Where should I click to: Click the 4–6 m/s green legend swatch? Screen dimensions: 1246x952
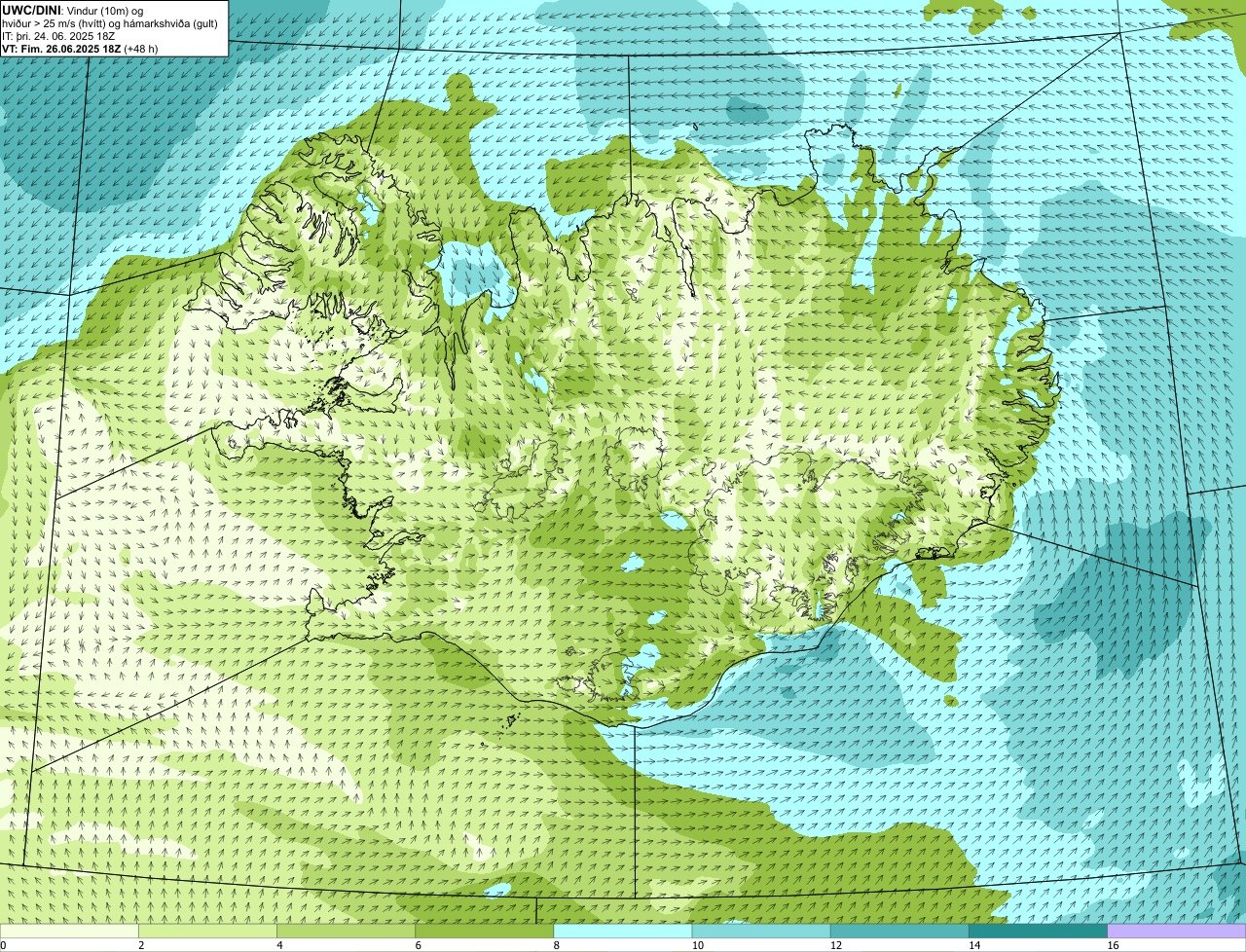(x=346, y=931)
